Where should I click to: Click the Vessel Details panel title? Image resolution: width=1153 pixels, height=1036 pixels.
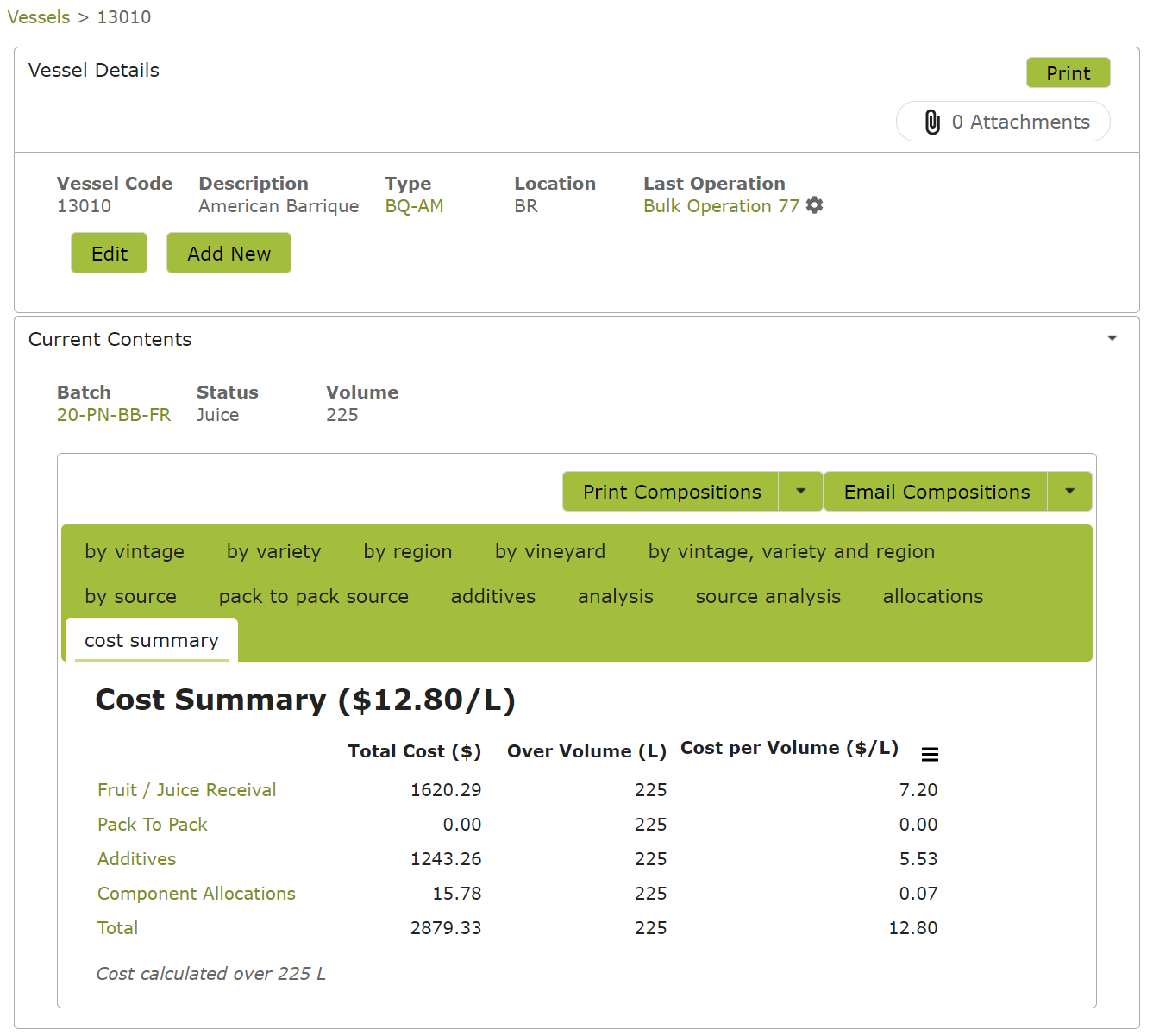pyautogui.click(x=94, y=70)
